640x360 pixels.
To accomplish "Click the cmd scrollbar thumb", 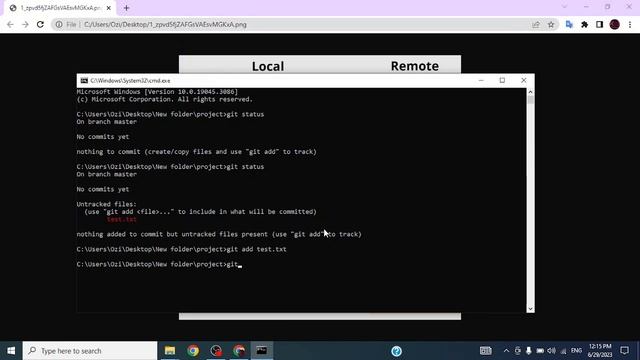I will tap(530, 100).
